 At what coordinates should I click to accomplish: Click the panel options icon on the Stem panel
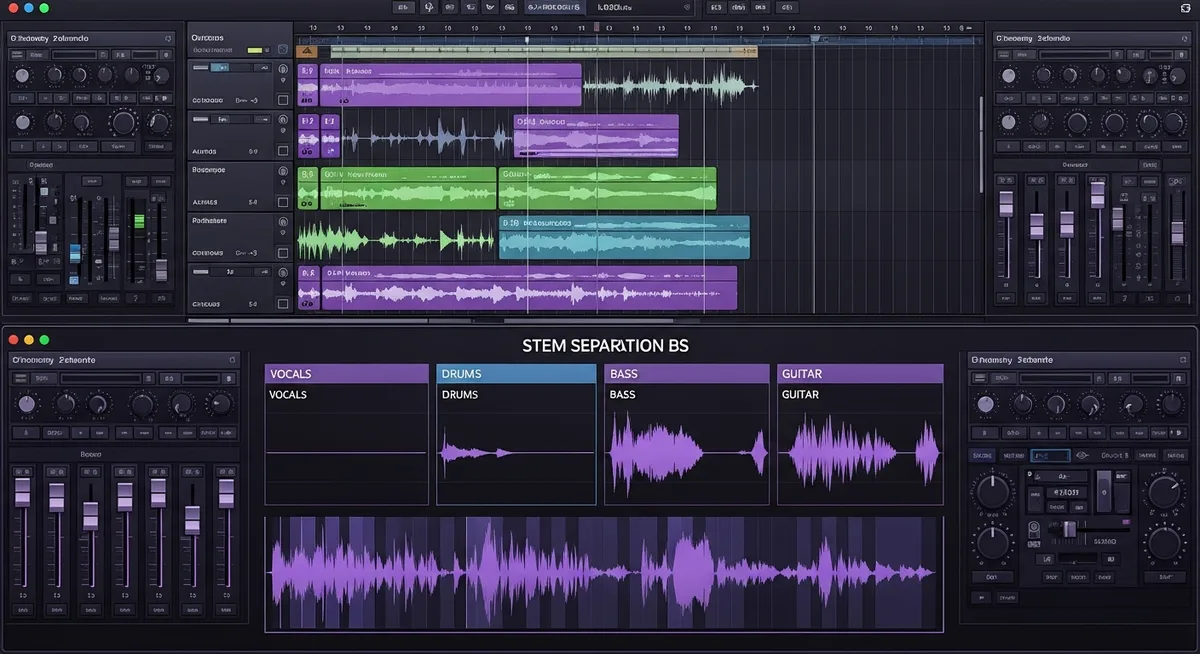[232, 359]
